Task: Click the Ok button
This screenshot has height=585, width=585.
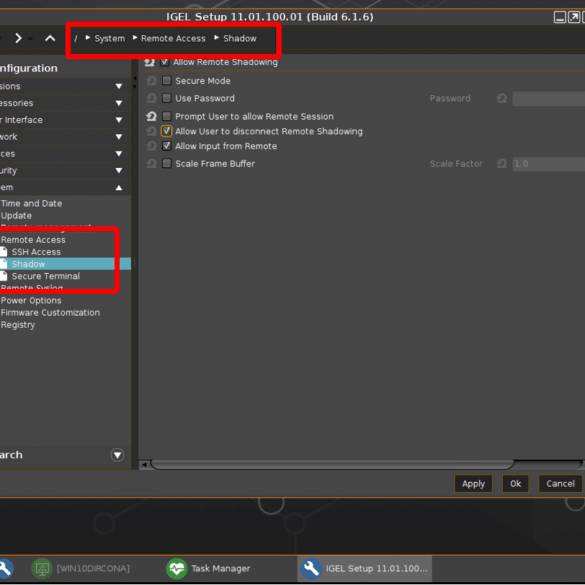Action: coord(515,484)
